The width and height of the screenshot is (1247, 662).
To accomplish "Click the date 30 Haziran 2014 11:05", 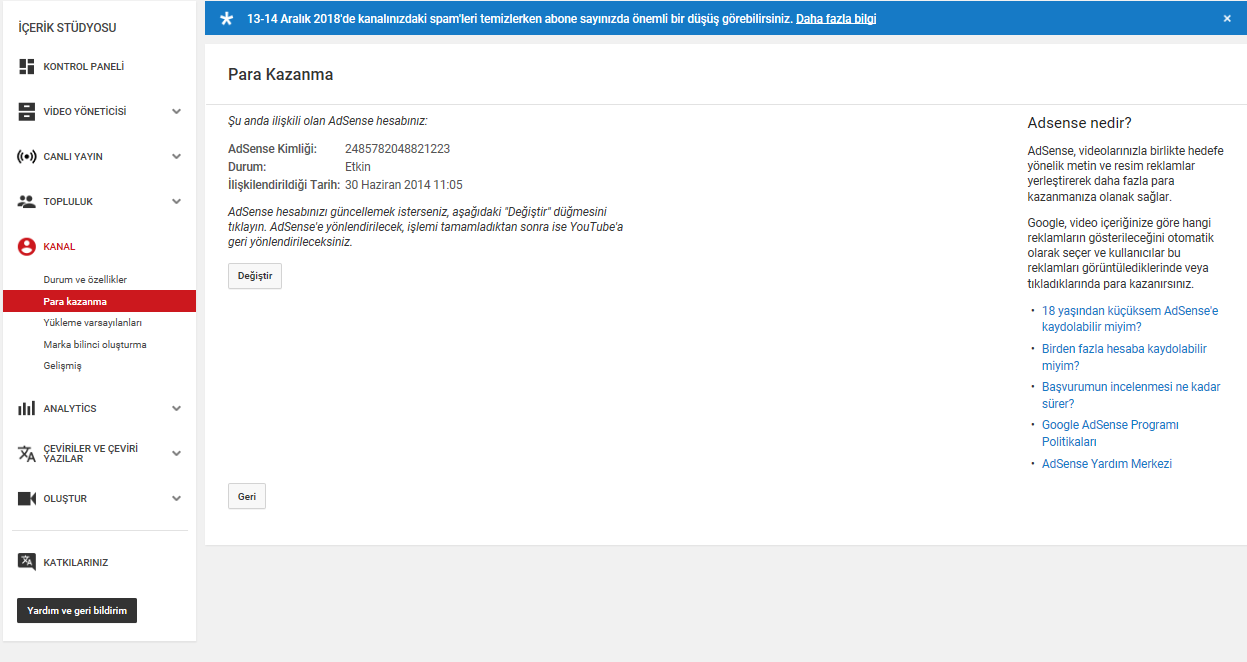I will (404, 185).
